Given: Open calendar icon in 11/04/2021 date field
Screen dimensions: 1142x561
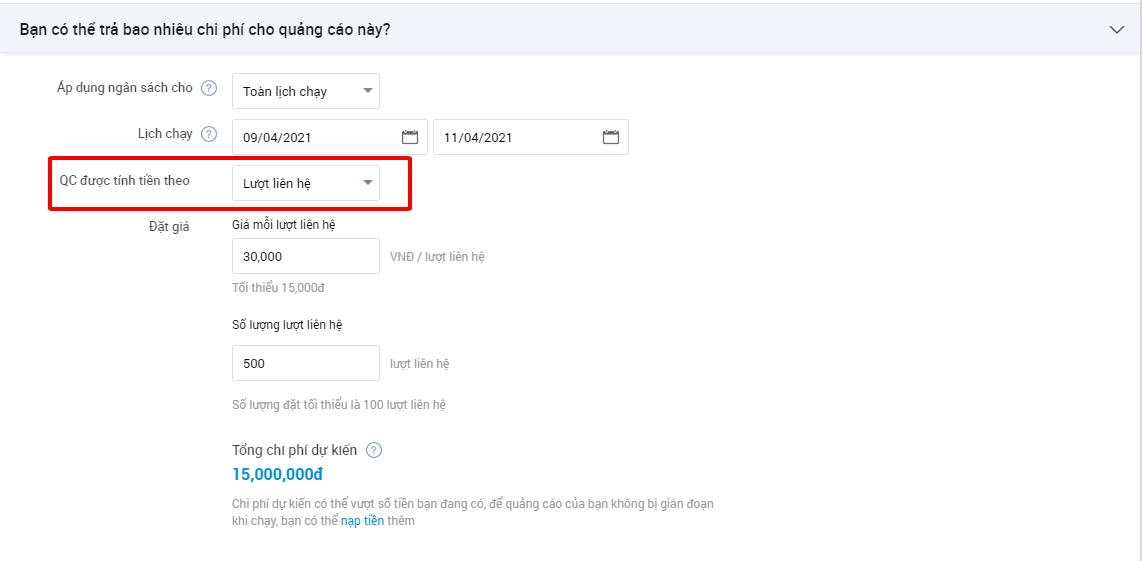Looking at the screenshot, I should (610, 136).
